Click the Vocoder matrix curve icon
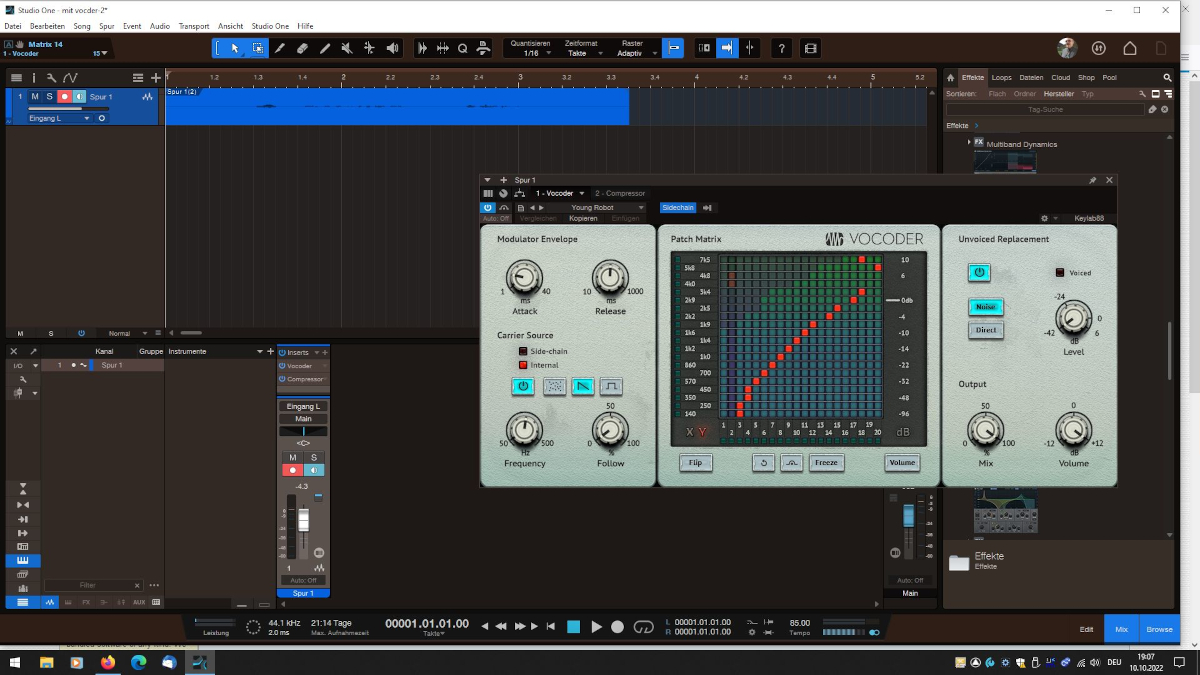 point(792,463)
